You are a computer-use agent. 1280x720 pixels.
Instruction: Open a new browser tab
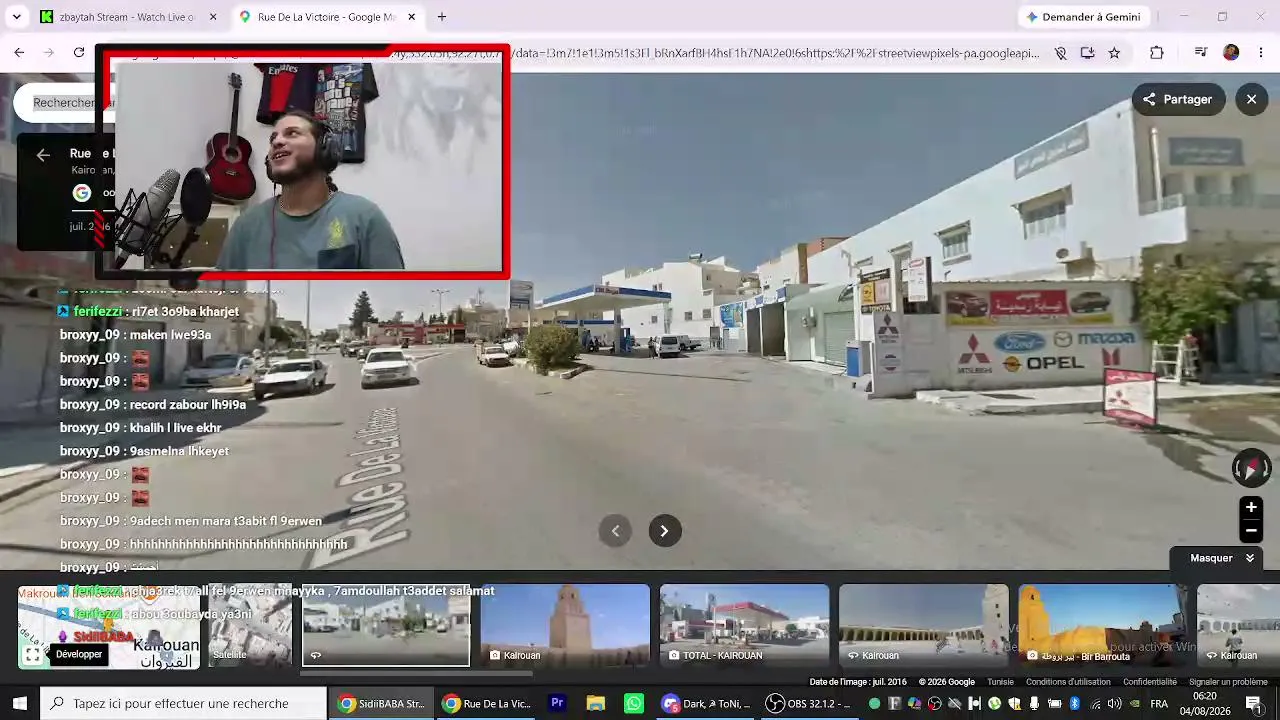(x=442, y=17)
